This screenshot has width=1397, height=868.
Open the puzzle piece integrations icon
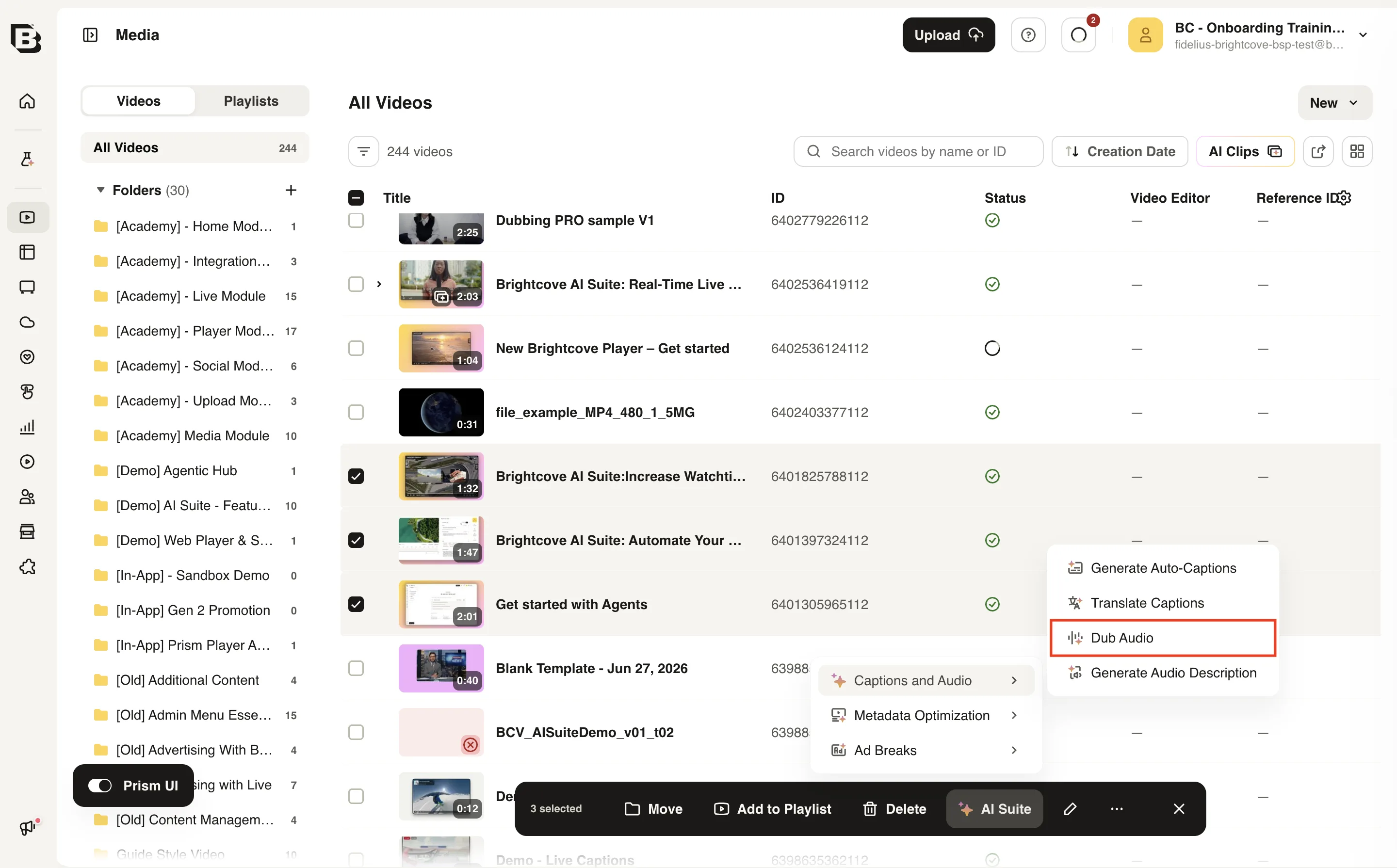27,566
